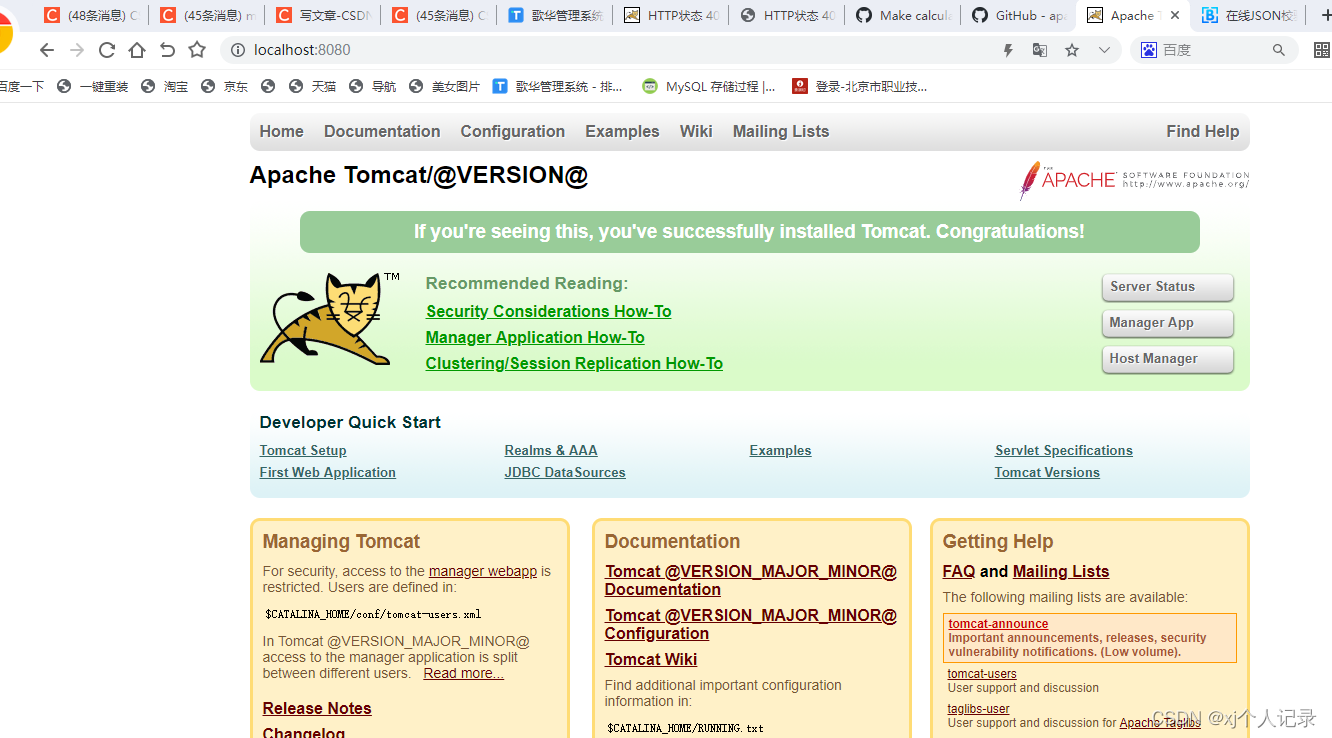
Task: Open the page translate icon
Action: [x=1040, y=50]
